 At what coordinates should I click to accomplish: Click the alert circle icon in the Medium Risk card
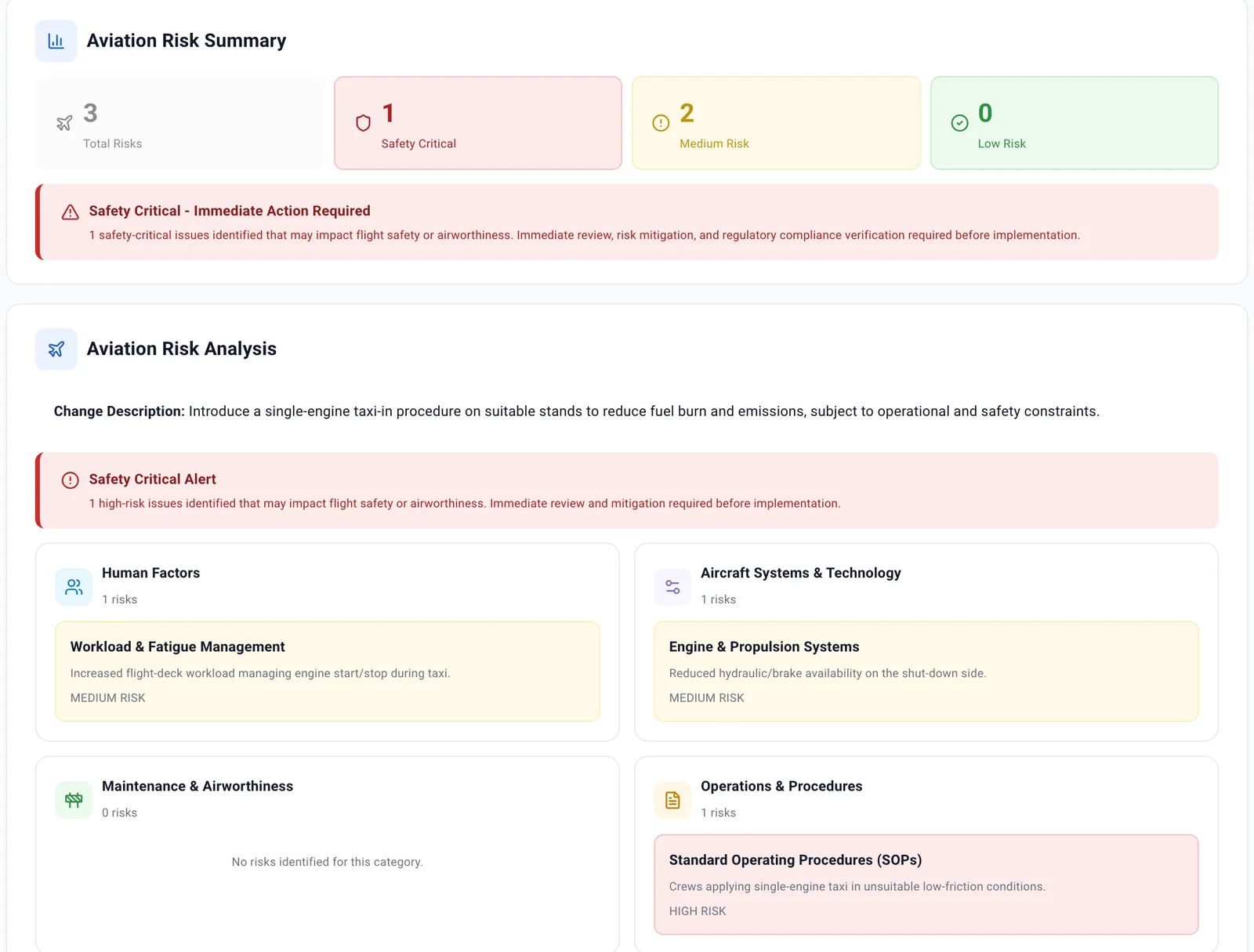point(661,123)
